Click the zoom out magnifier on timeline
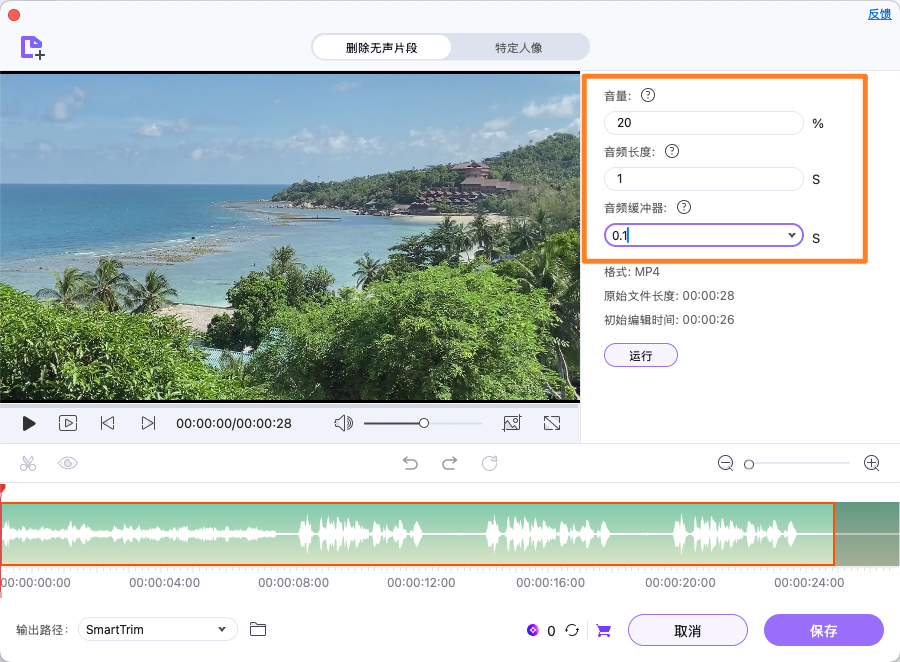The width and height of the screenshot is (900, 662). coord(725,463)
